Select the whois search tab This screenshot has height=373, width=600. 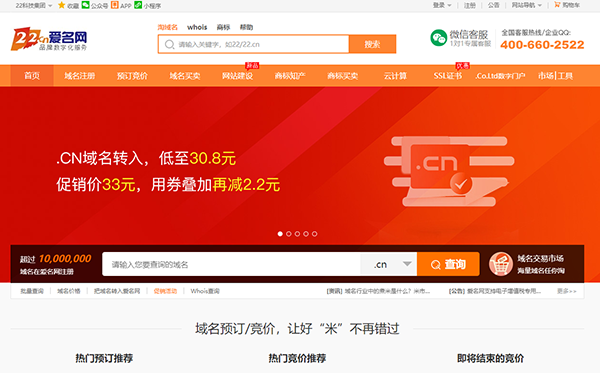tap(197, 27)
